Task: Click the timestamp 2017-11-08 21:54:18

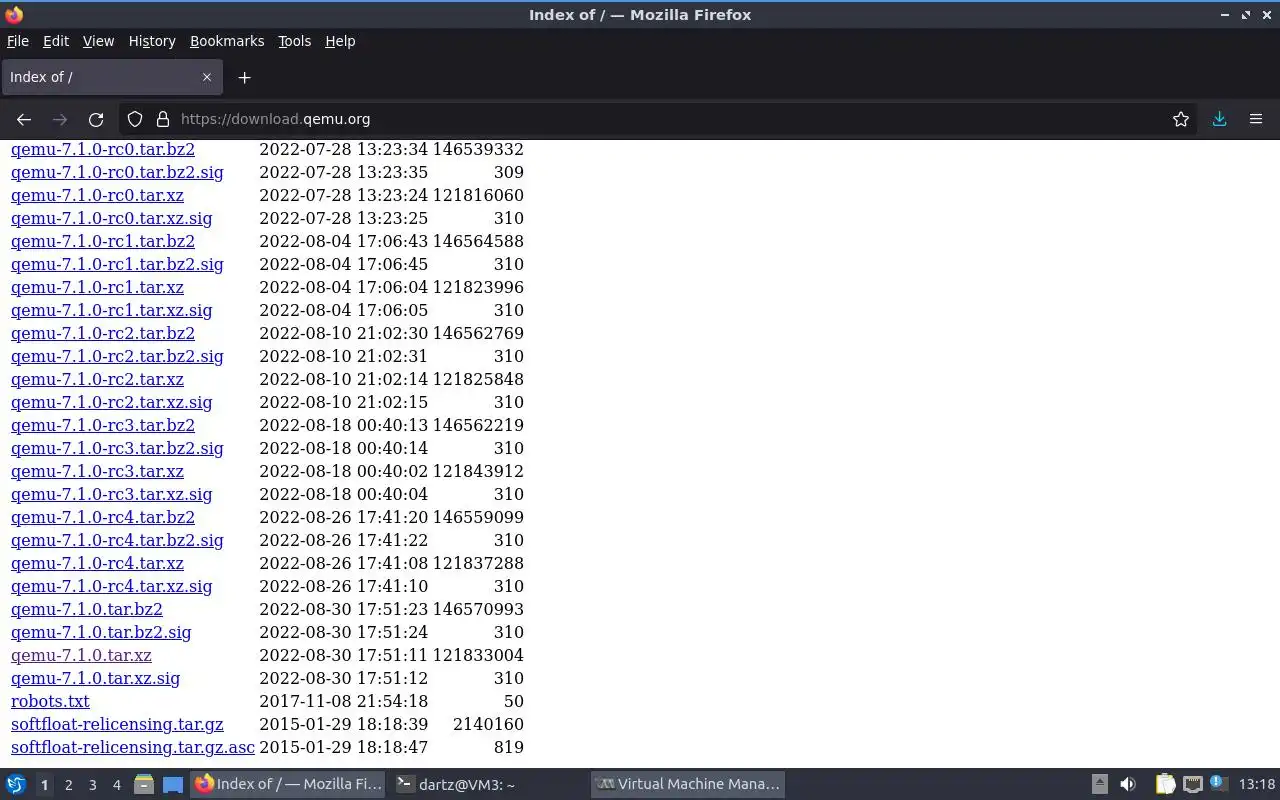Action: pos(343,701)
